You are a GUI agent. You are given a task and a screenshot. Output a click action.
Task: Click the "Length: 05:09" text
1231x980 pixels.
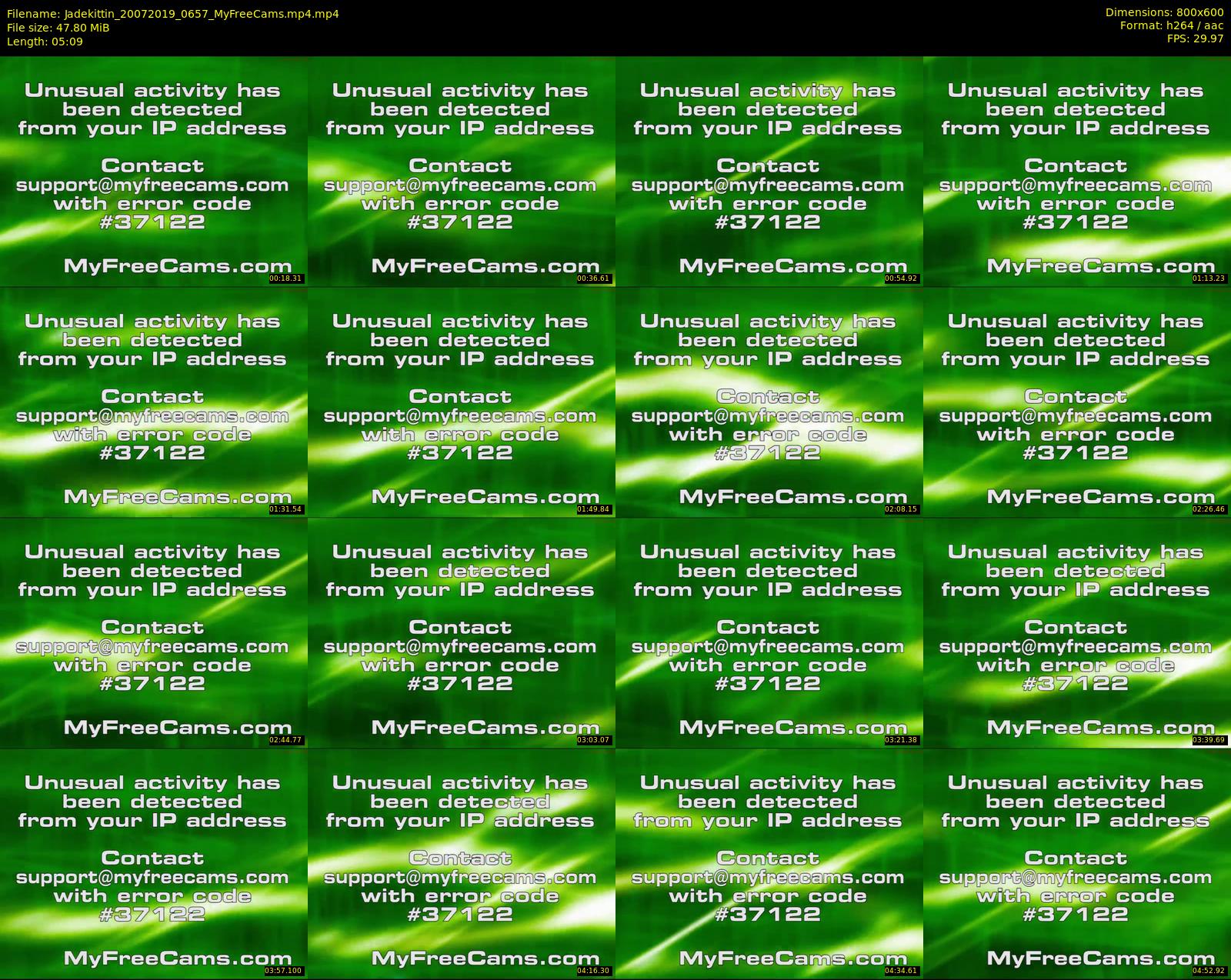[45, 42]
